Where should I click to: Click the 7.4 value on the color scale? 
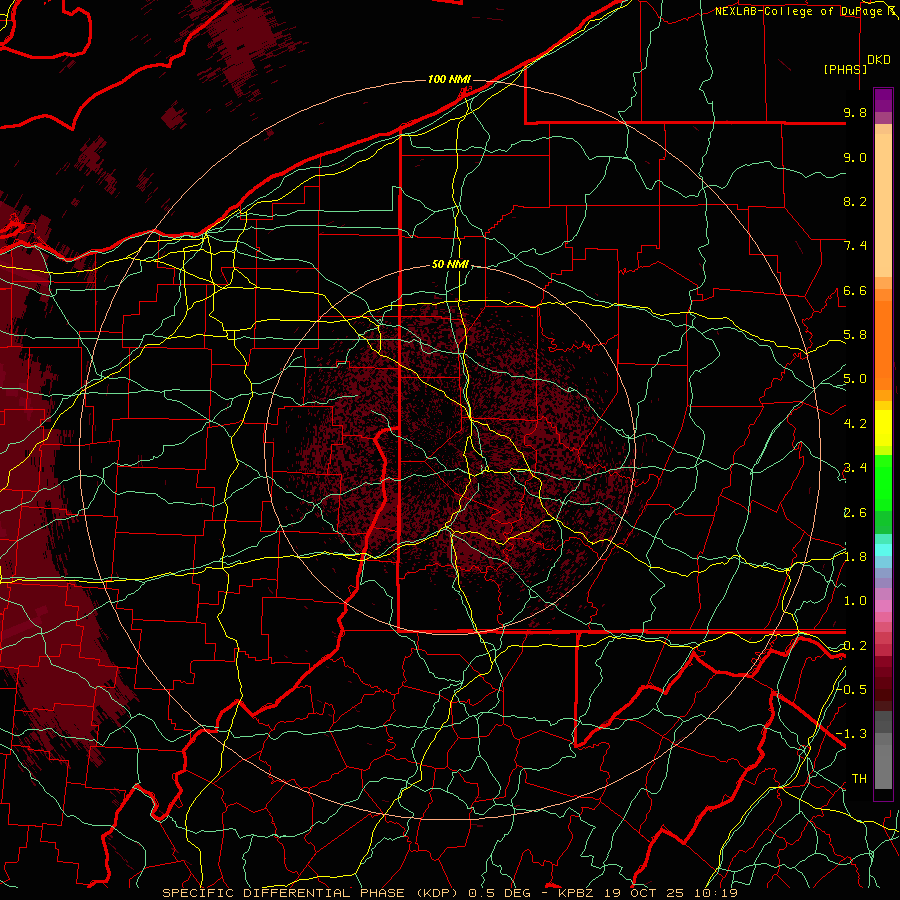point(855,246)
